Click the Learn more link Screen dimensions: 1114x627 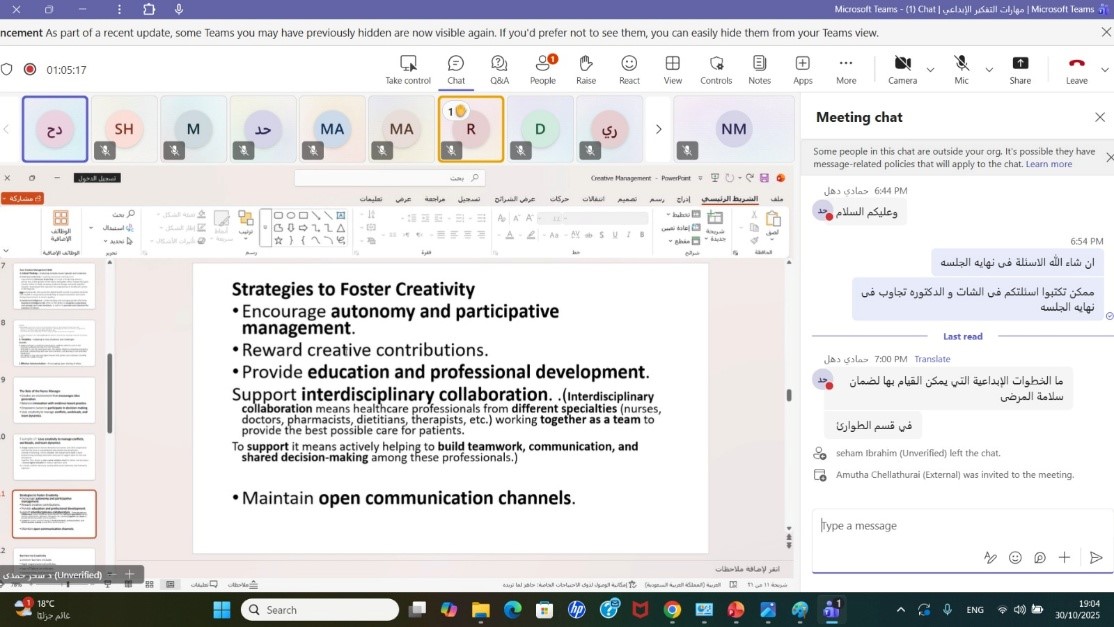pyautogui.click(x=1048, y=164)
